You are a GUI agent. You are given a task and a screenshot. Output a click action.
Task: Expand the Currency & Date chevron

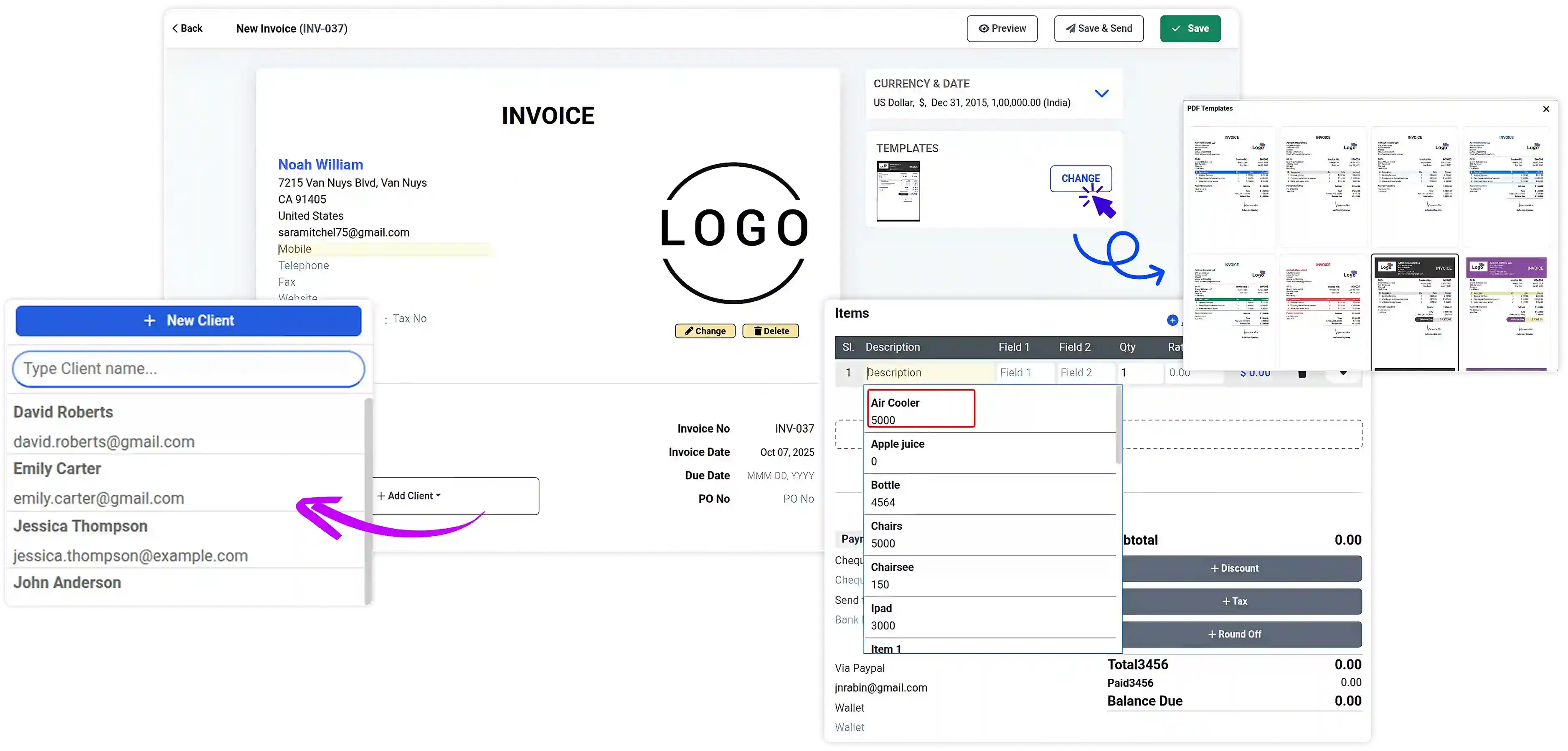pyautogui.click(x=1101, y=93)
